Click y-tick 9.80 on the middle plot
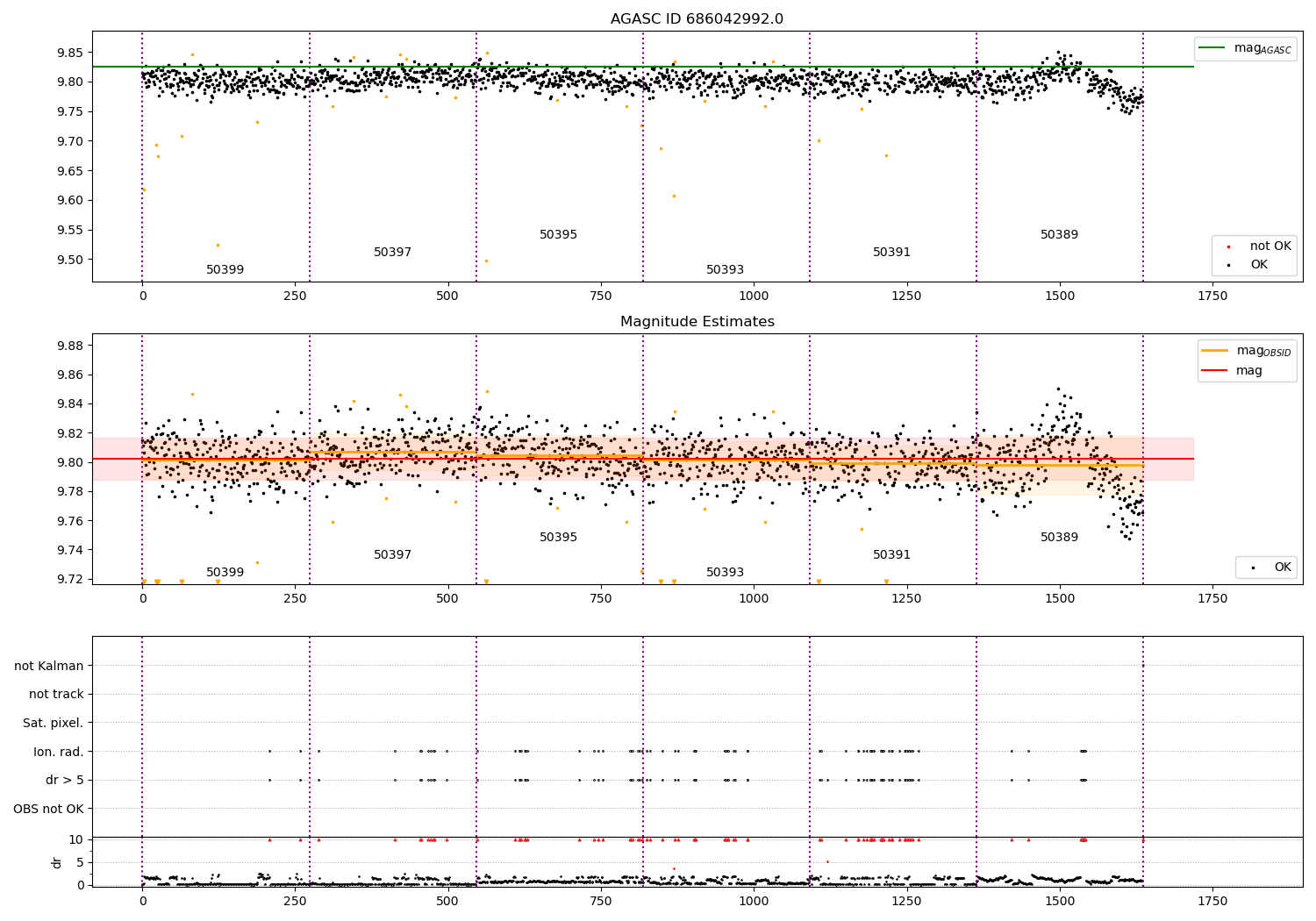Viewport: 1316px width, 921px height. click(x=68, y=462)
